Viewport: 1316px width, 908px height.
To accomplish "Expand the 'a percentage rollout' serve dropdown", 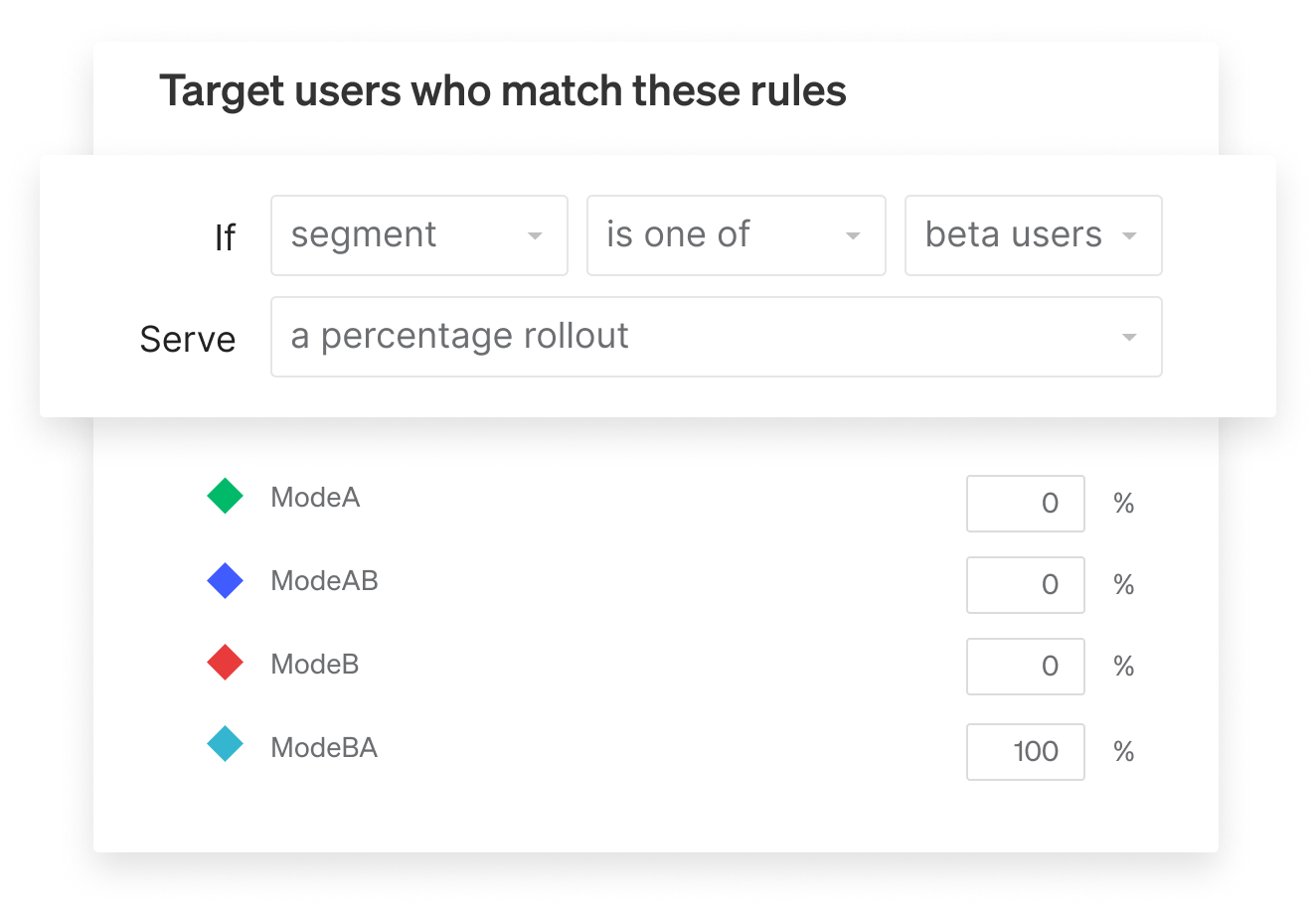I will click(x=716, y=337).
